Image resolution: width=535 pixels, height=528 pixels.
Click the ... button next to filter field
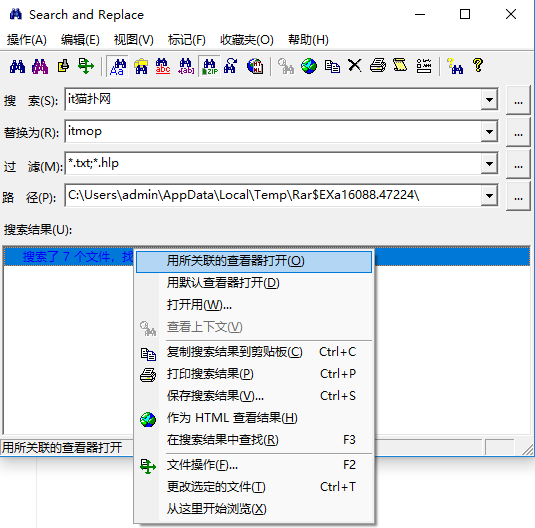518,163
